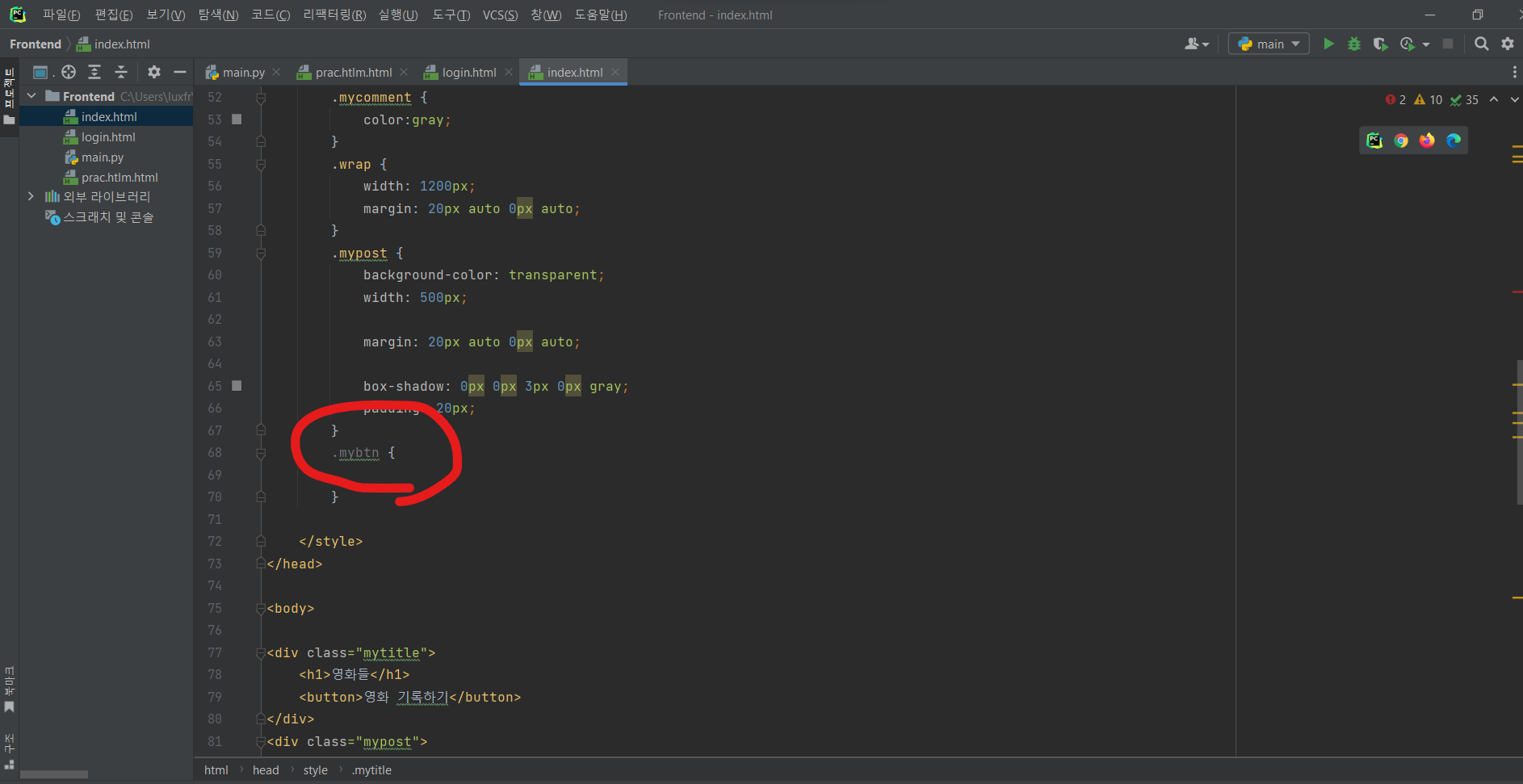This screenshot has height=784, width=1523.
Task: Open the VCS menu
Action: [500, 15]
